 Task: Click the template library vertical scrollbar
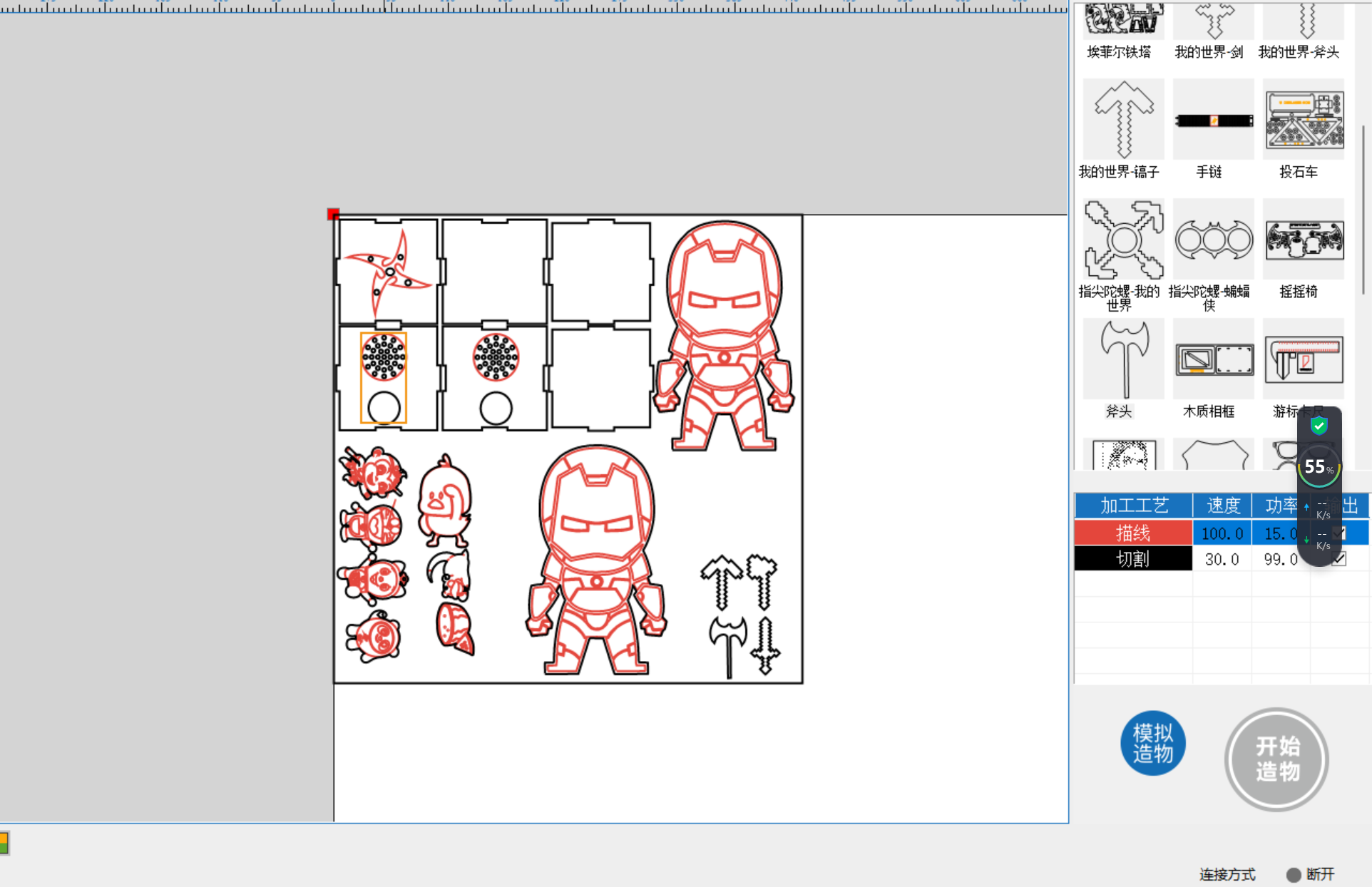(1363, 210)
